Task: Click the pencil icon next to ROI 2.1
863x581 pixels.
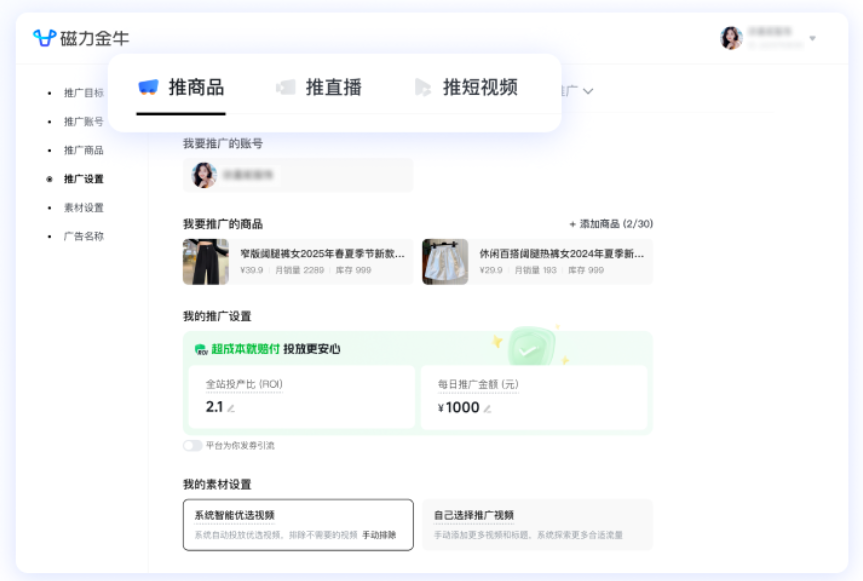Action: [x=231, y=408]
